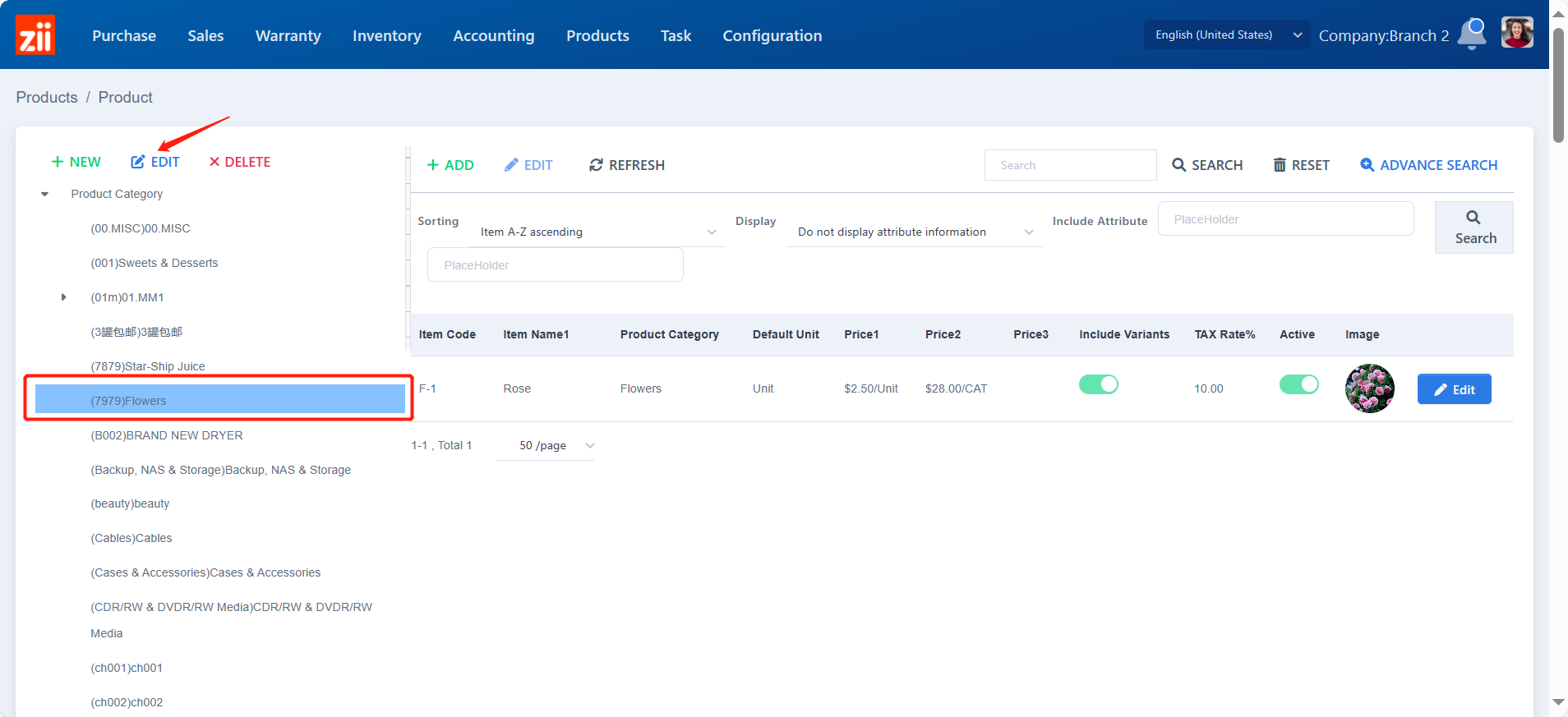
Task: Click the blue Edit button for Rose
Action: pyautogui.click(x=1454, y=389)
